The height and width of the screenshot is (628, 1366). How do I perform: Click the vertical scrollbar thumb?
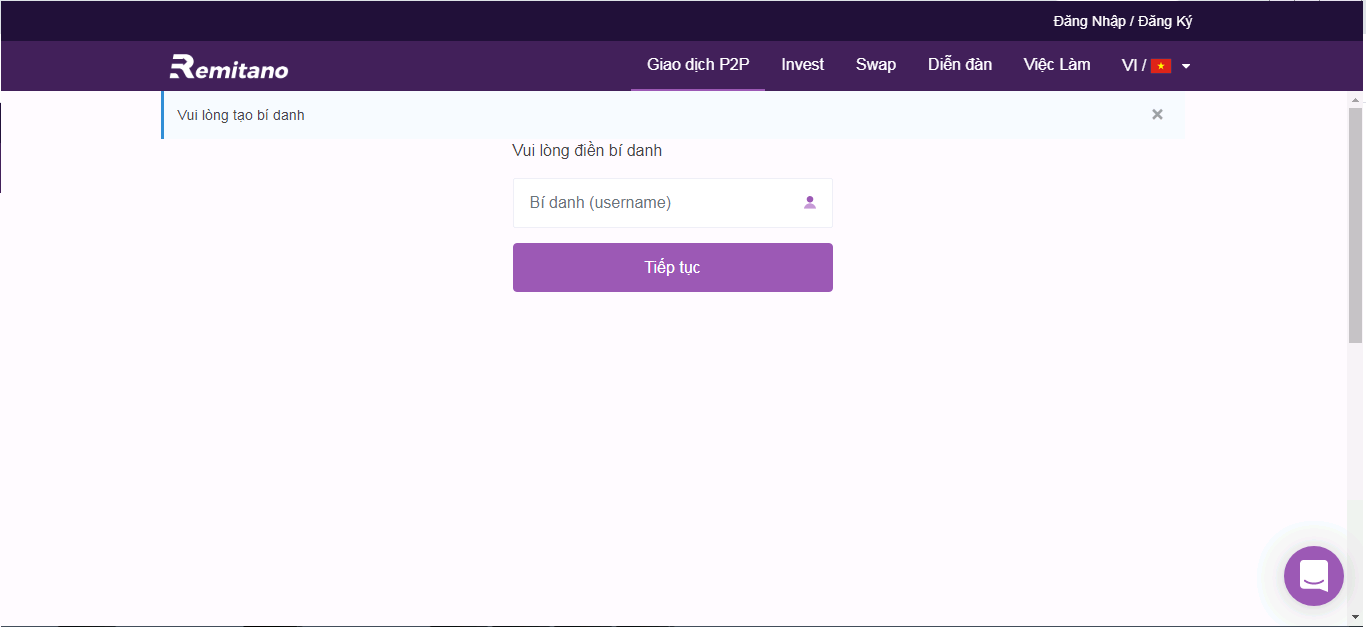pos(1356,225)
